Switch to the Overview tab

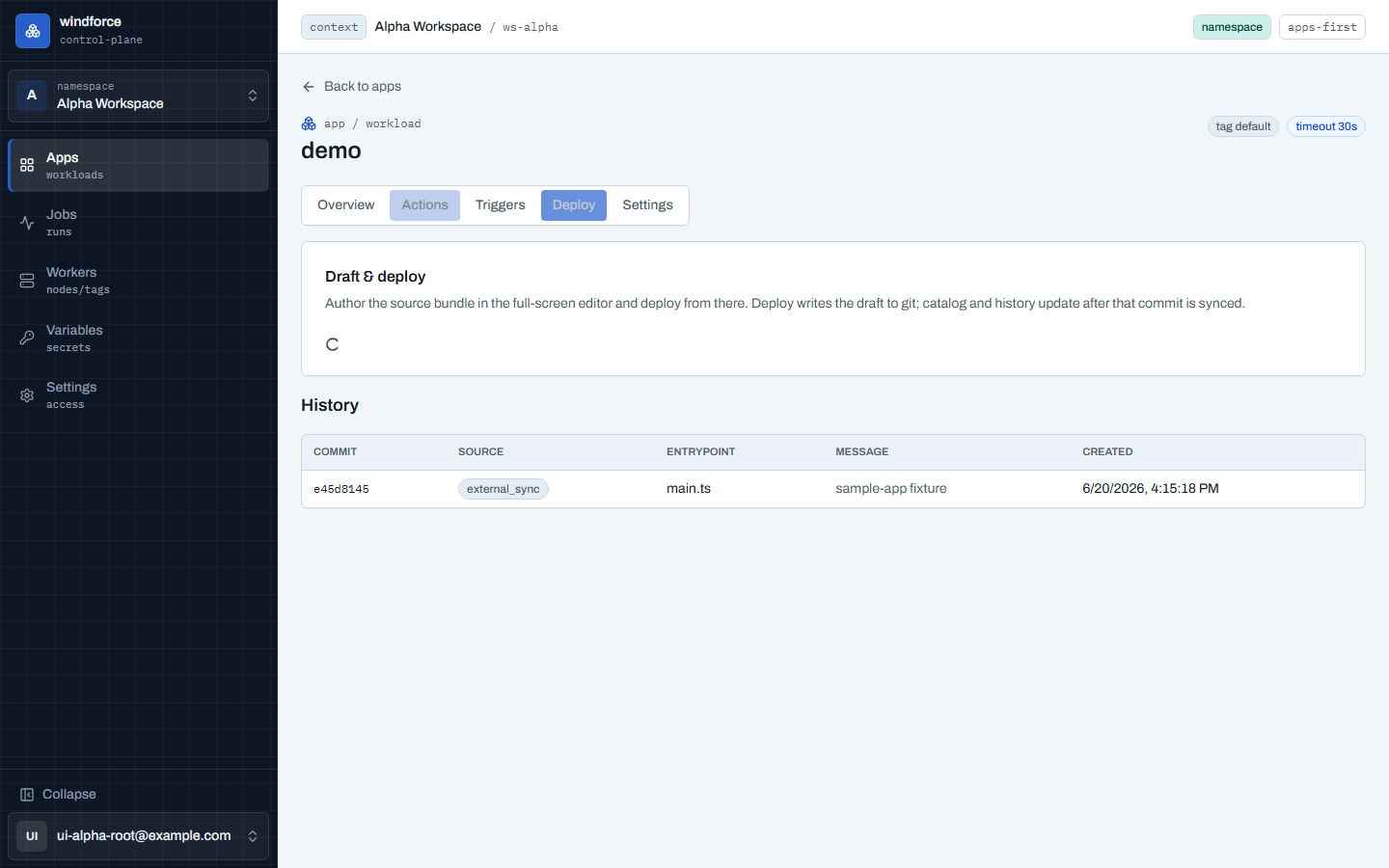click(345, 205)
